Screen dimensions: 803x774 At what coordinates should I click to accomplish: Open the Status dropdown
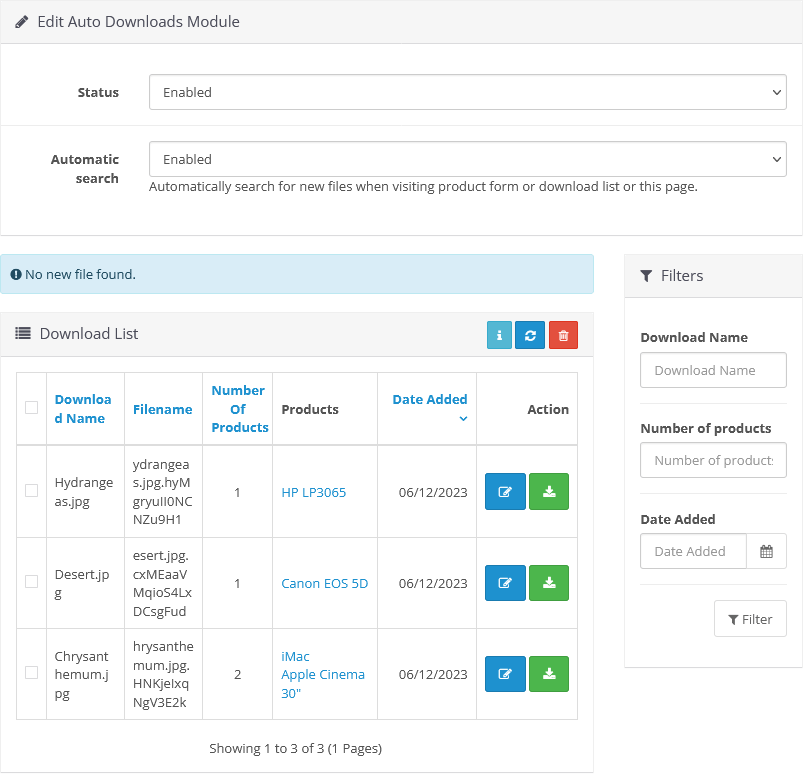[467, 92]
